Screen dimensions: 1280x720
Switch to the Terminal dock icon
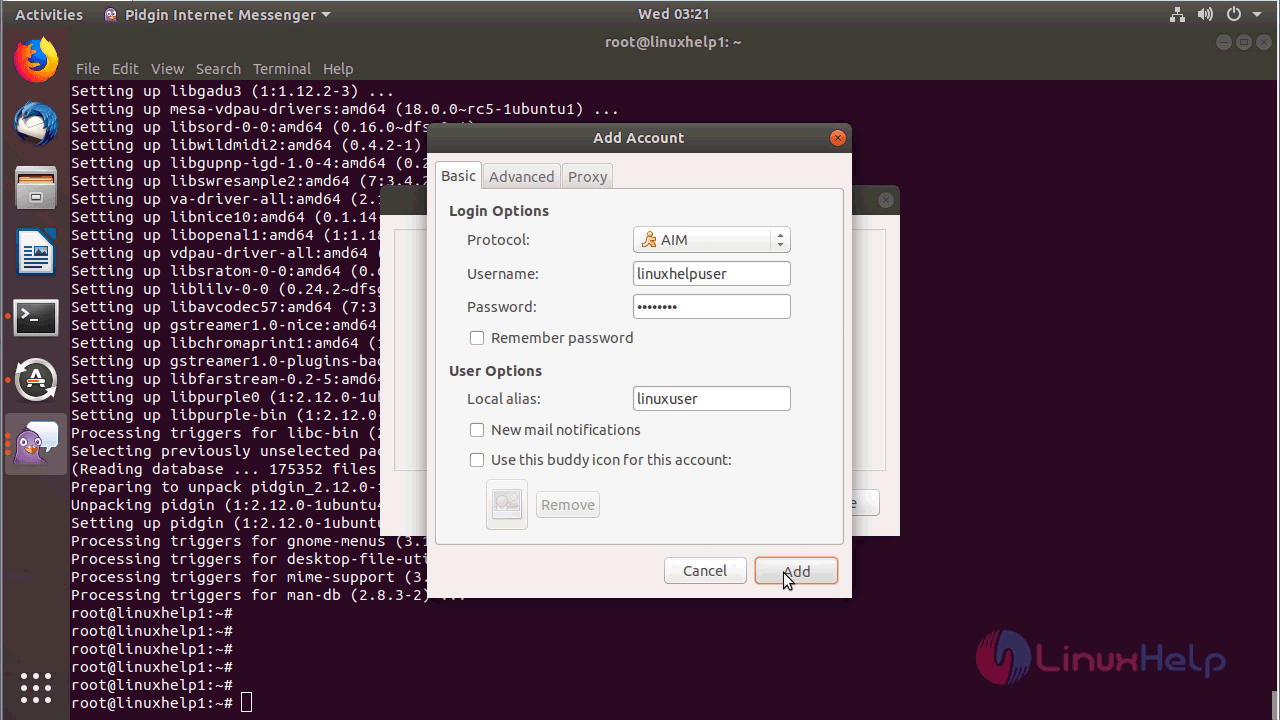(36, 317)
